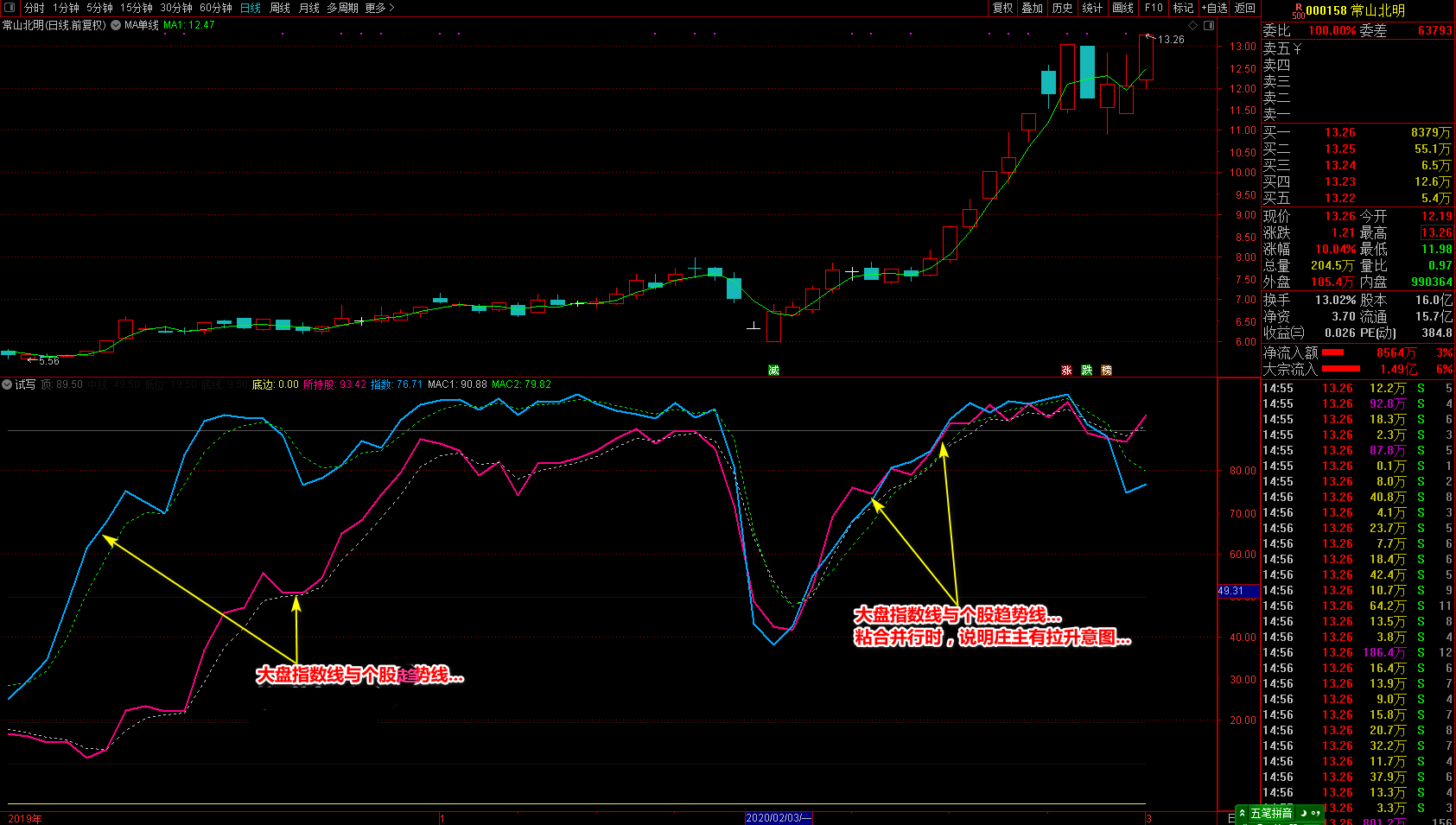
Task: Switch to the 30分钟 period tab
Action: click(x=176, y=8)
